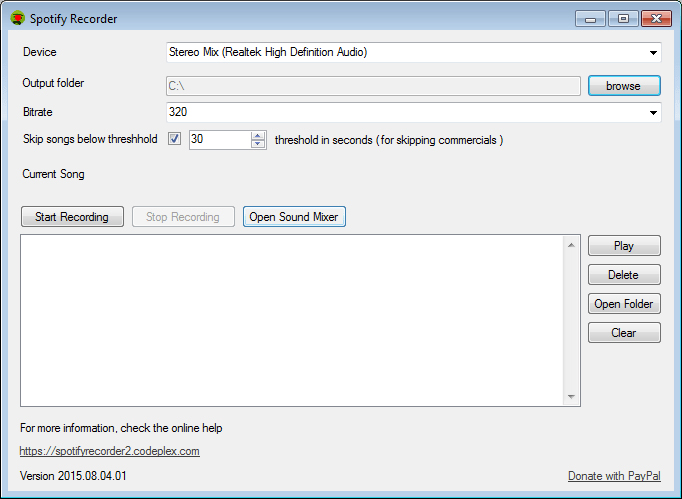Minimize the Spotify Recorder window
The height and width of the screenshot is (499, 682).
pos(590,19)
